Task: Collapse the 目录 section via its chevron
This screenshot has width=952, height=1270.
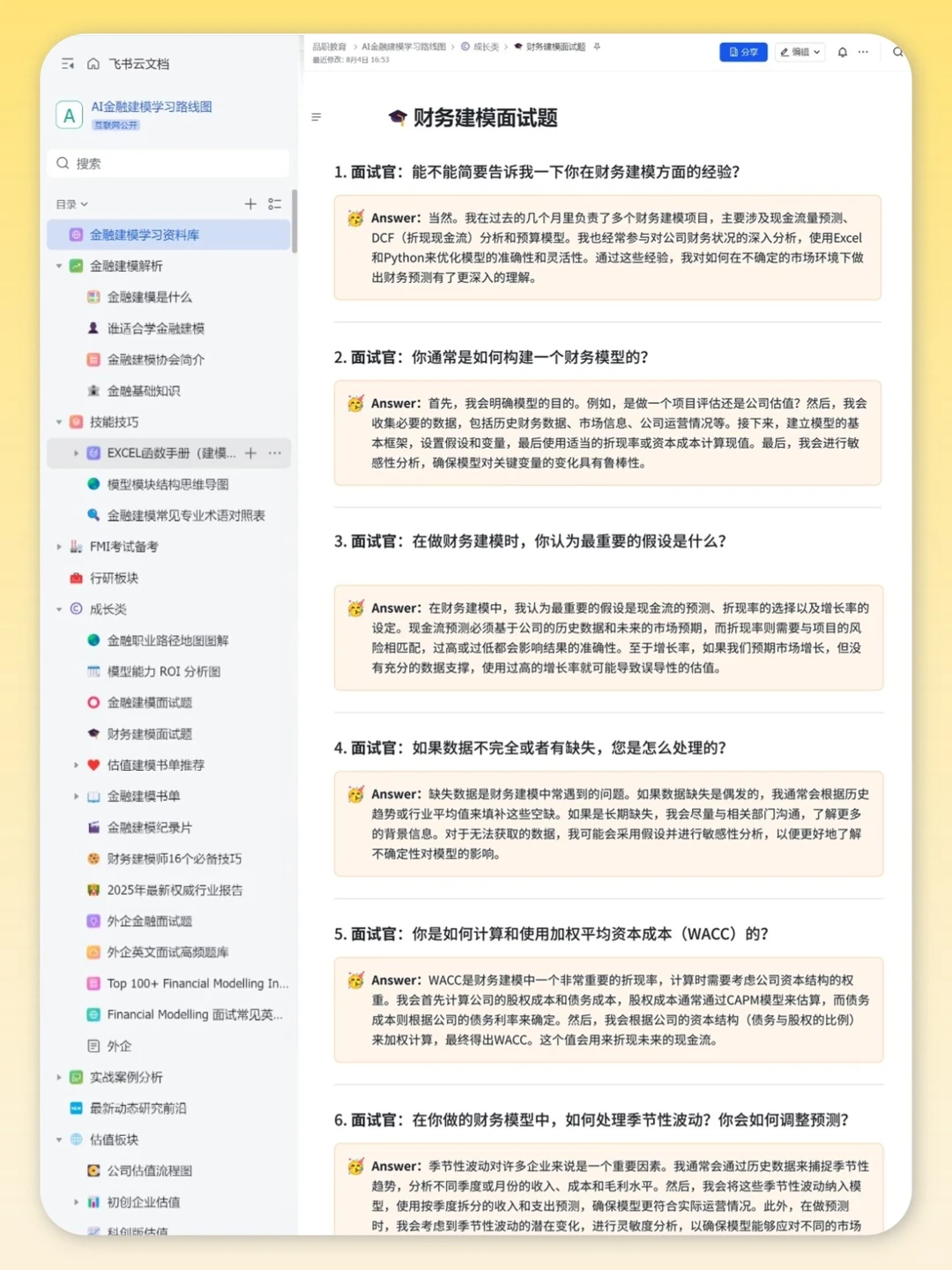Action: click(x=84, y=204)
